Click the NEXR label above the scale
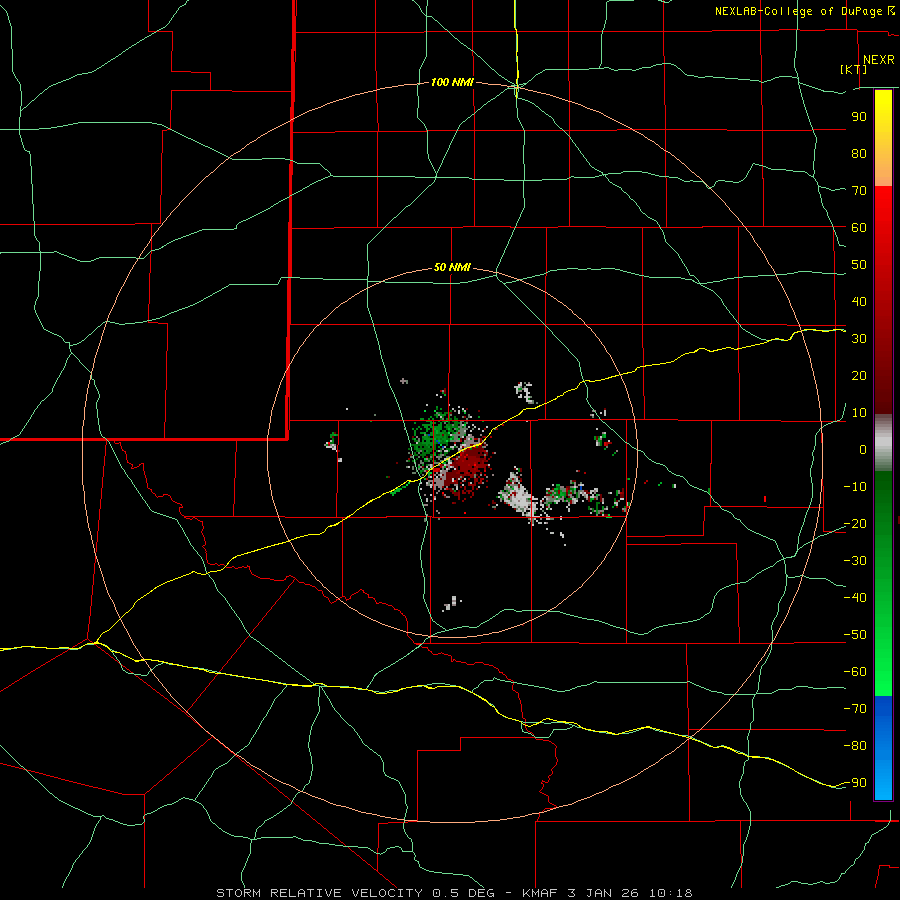900x900 pixels. point(878,60)
